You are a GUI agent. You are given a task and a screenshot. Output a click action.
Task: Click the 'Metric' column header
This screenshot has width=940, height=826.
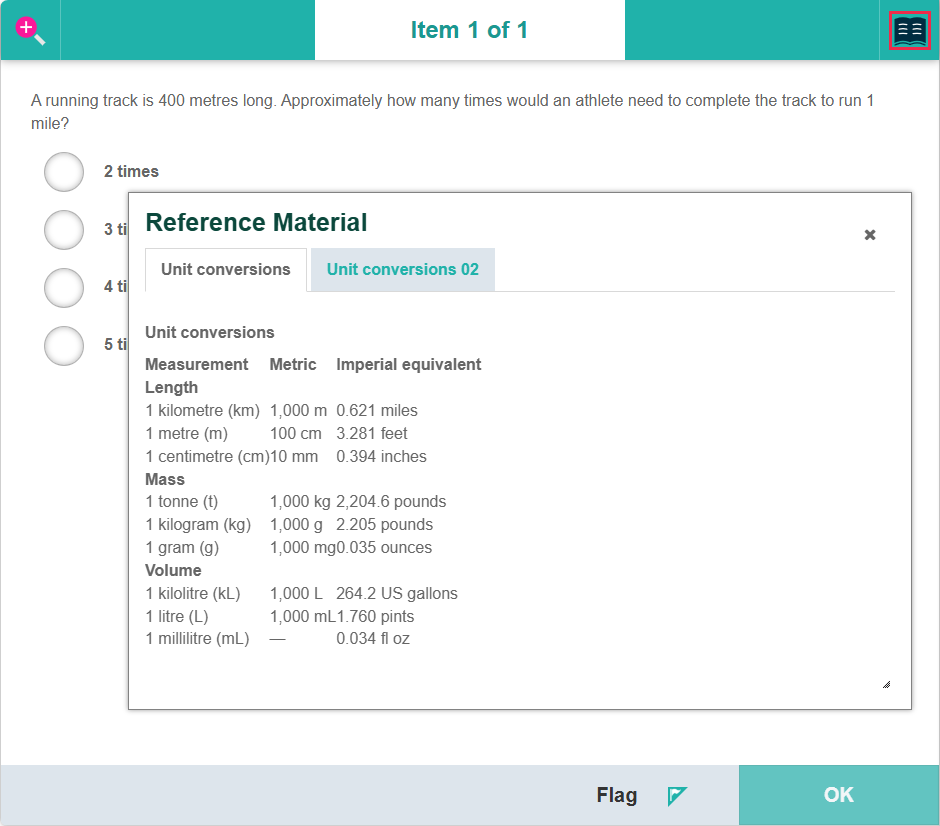click(293, 364)
